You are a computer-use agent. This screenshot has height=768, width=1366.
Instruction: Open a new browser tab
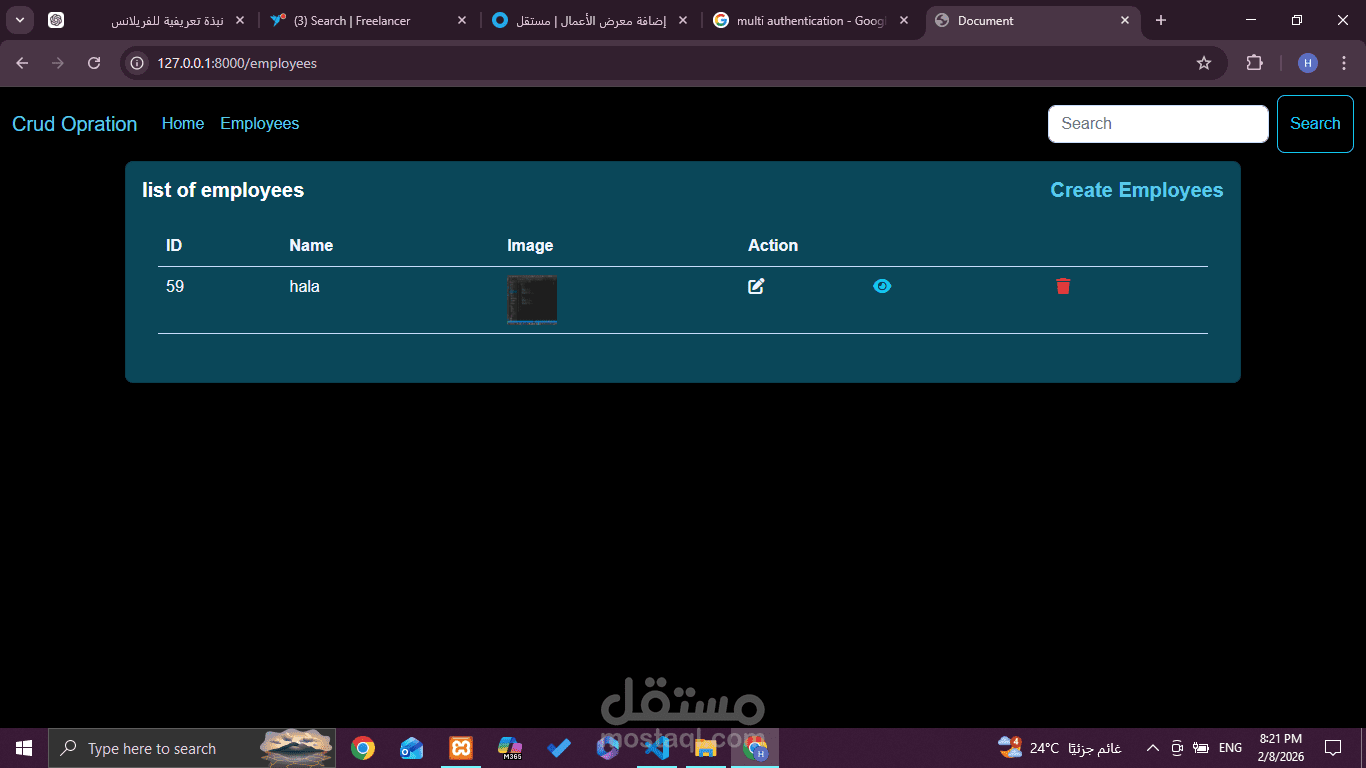1161,21
